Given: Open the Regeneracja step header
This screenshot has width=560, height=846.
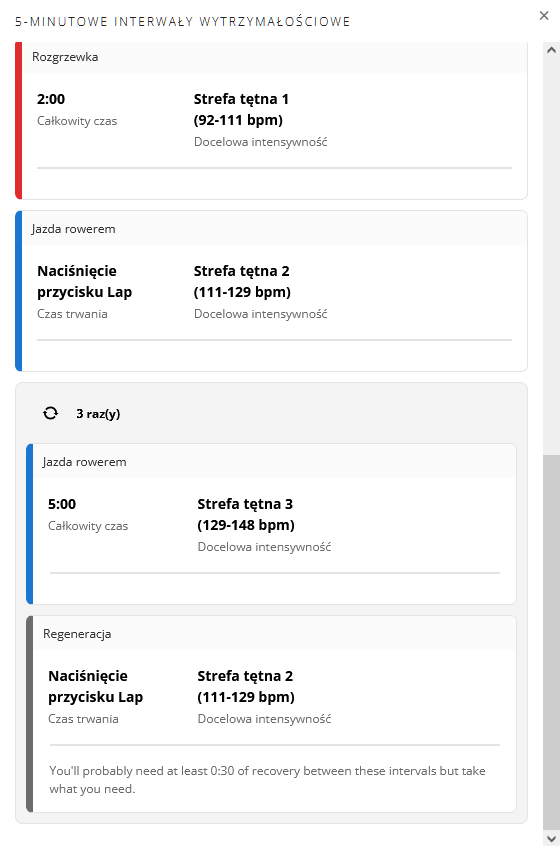Looking at the screenshot, I should click(x=274, y=633).
